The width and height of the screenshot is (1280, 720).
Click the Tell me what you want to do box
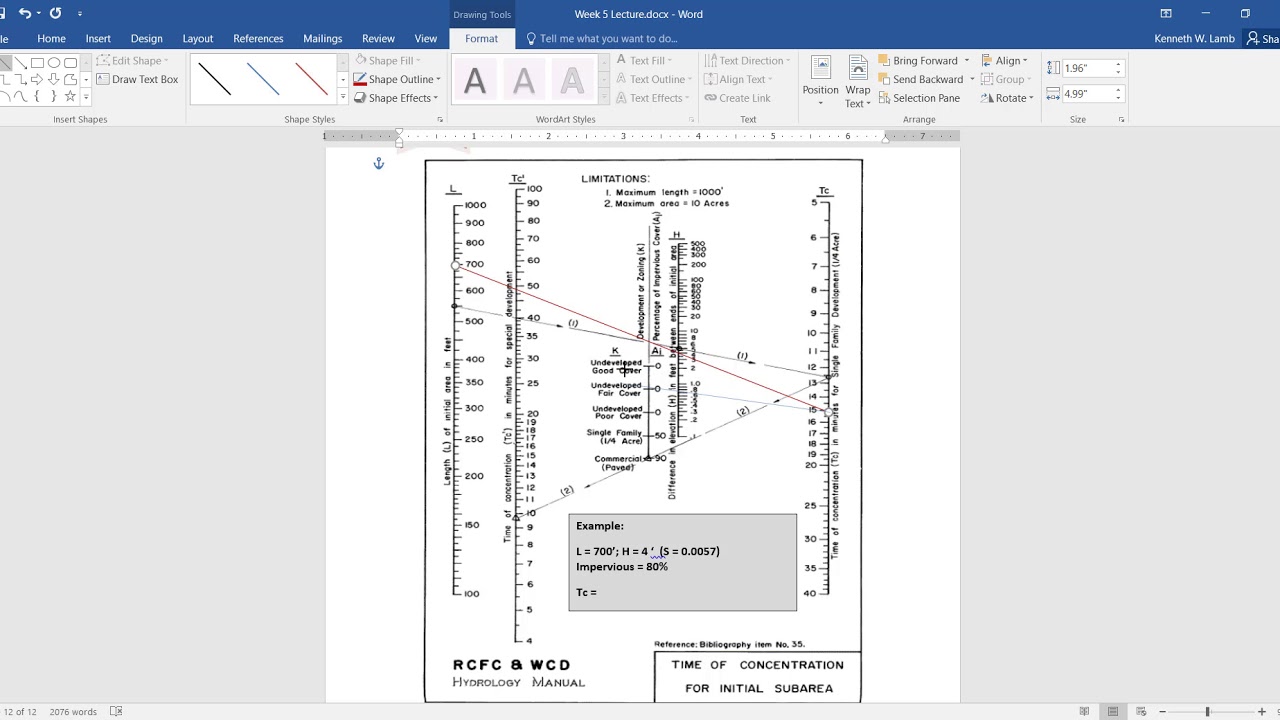click(x=601, y=38)
